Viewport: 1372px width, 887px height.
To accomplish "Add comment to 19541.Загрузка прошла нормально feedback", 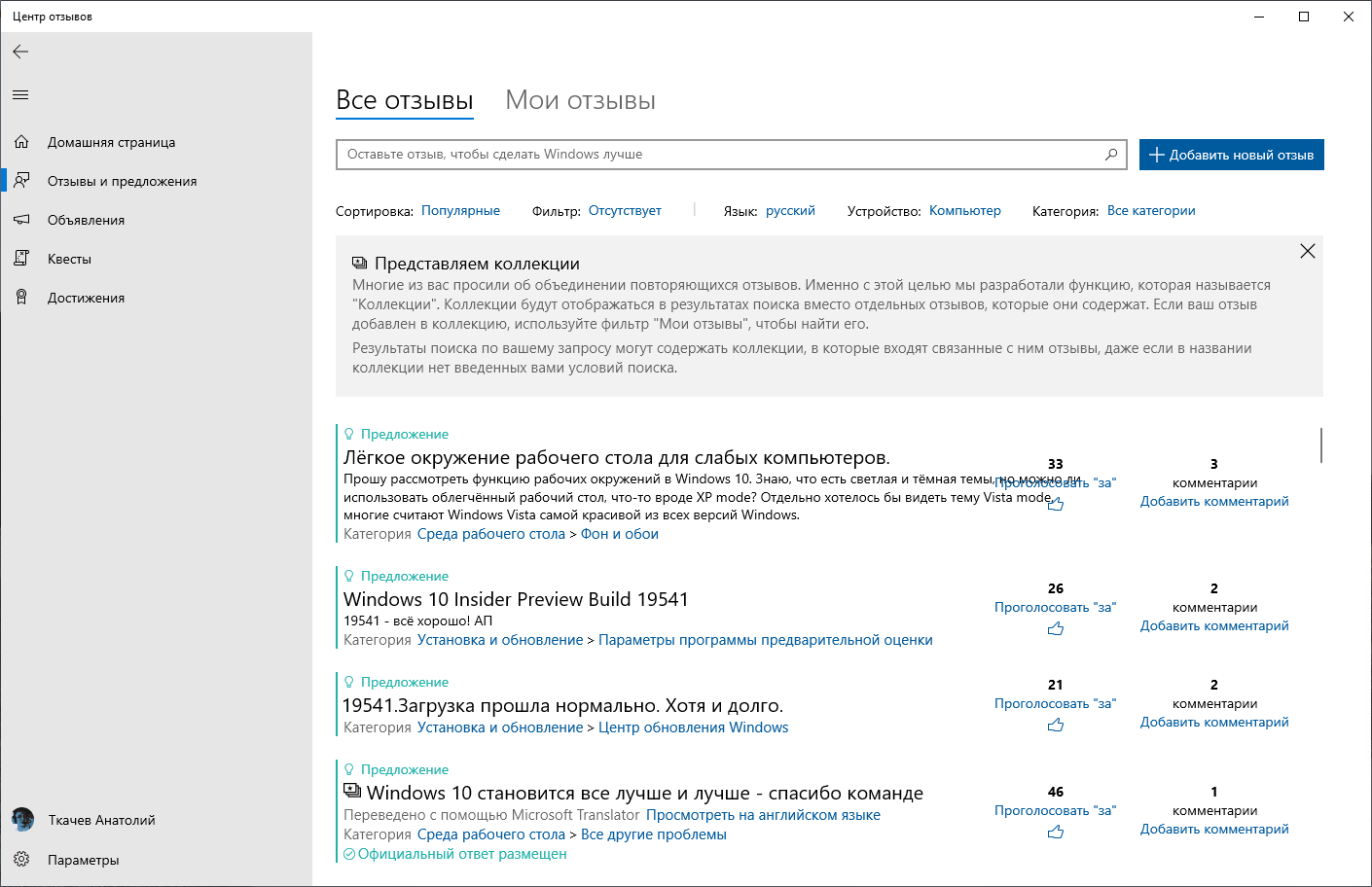I will coord(1214,722).
